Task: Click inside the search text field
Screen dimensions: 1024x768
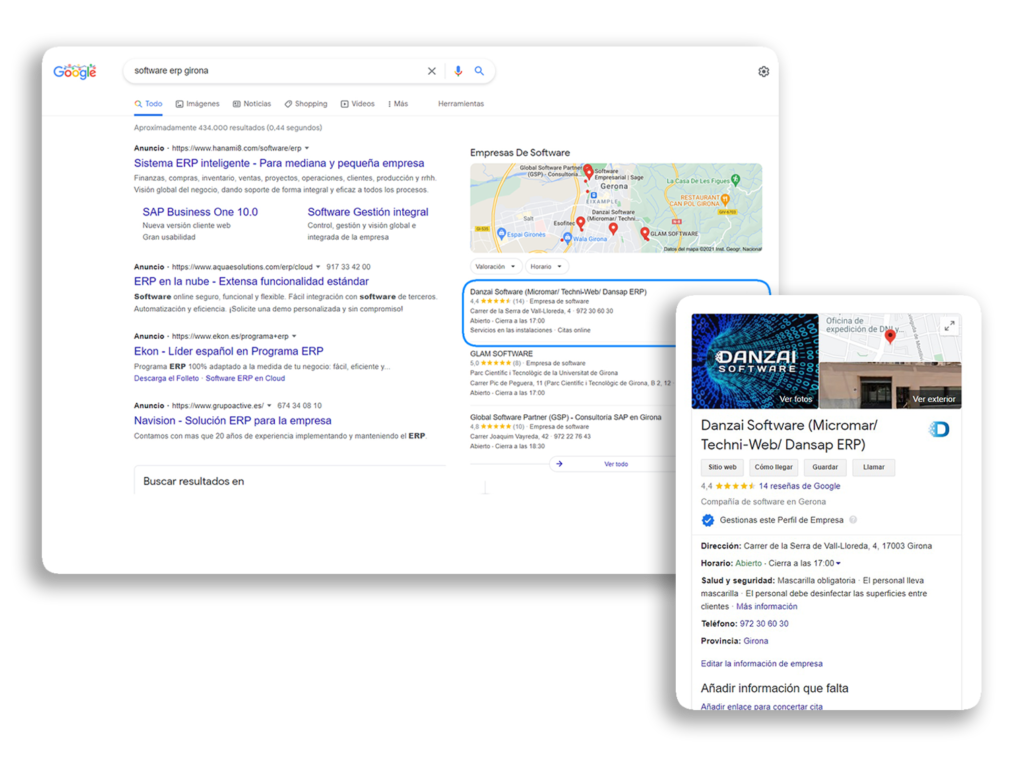Action: pos(270,71)
